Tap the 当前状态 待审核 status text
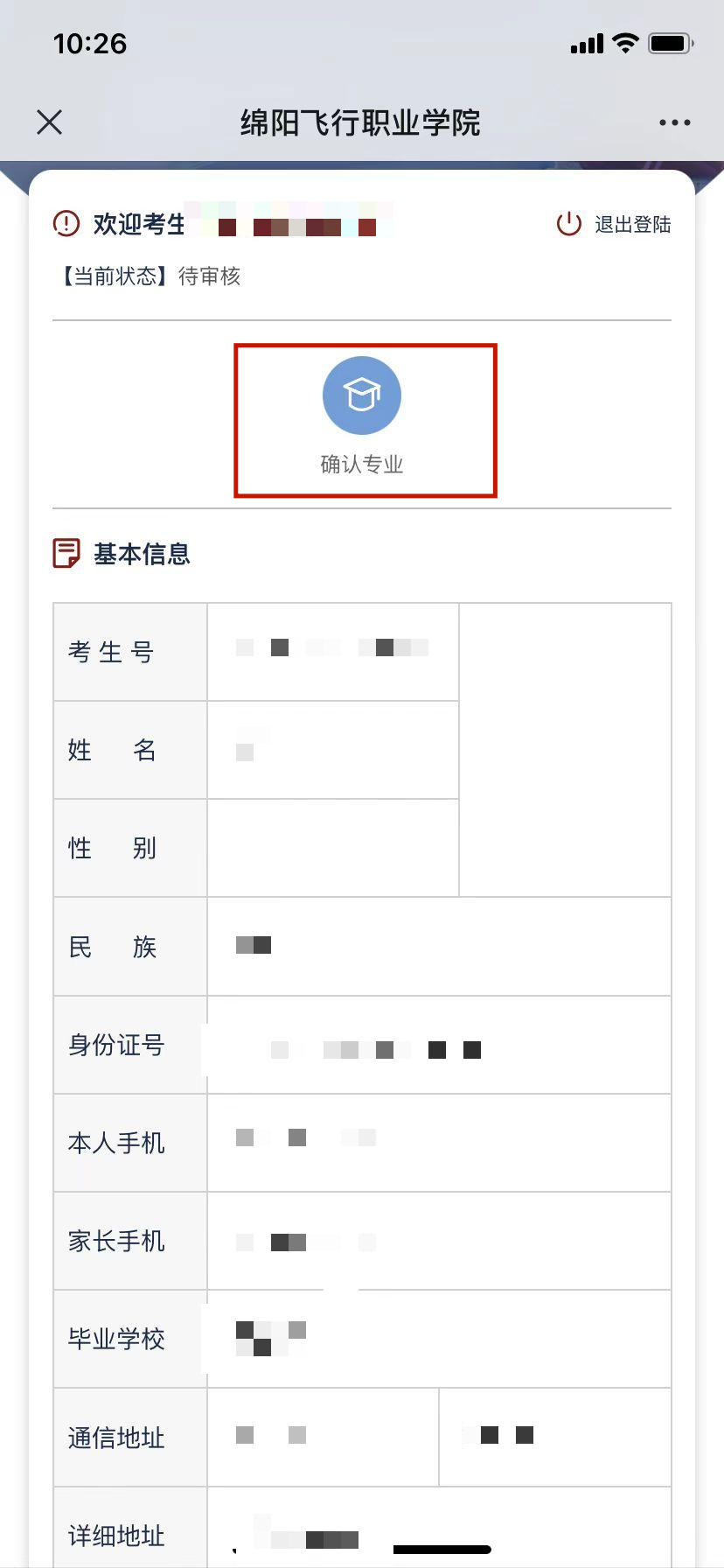 coord(150,276)
